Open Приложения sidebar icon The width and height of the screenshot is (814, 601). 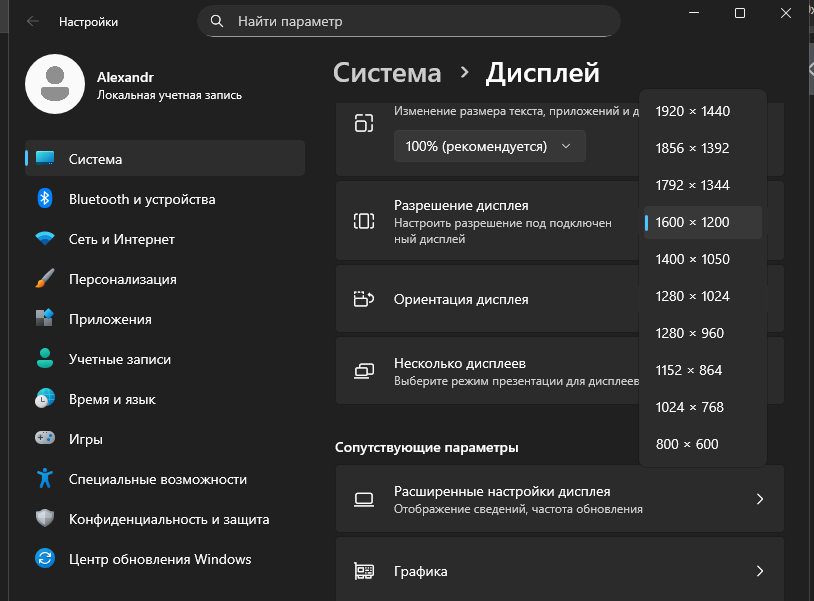45,318
